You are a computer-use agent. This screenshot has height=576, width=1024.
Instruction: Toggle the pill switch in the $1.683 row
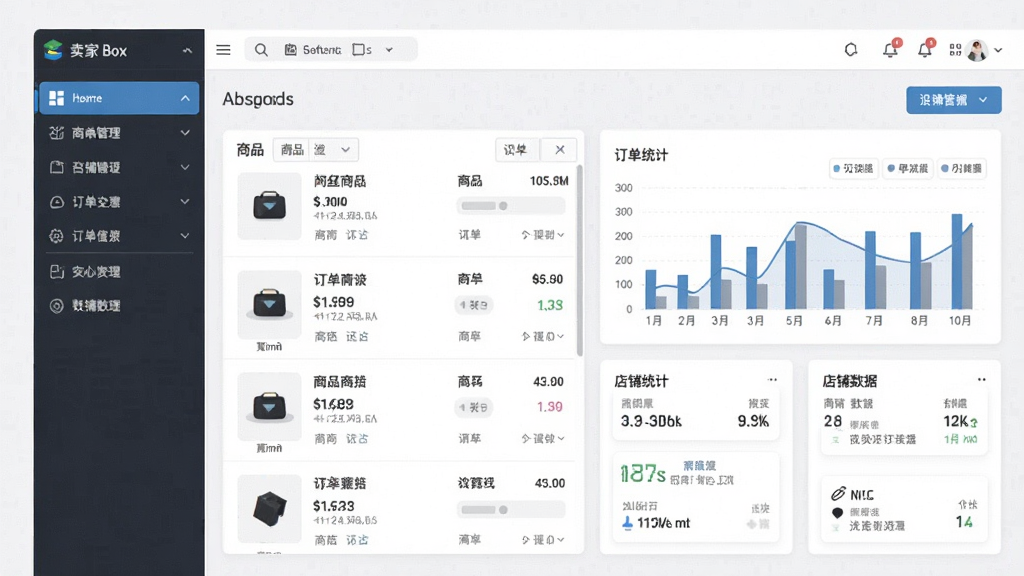coord(473,408)
